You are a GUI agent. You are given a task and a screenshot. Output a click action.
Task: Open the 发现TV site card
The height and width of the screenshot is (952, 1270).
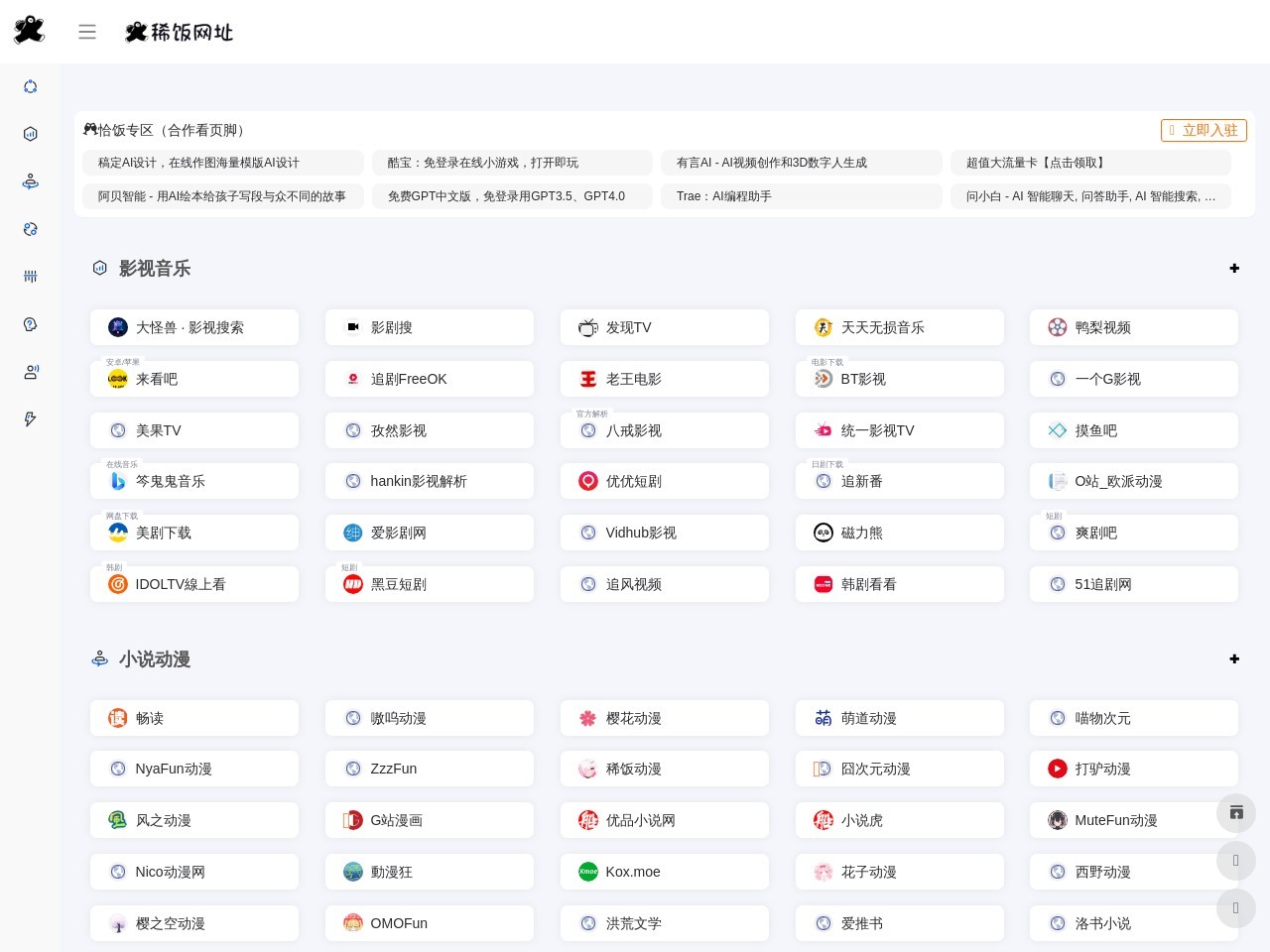click(x=665, y=327)
